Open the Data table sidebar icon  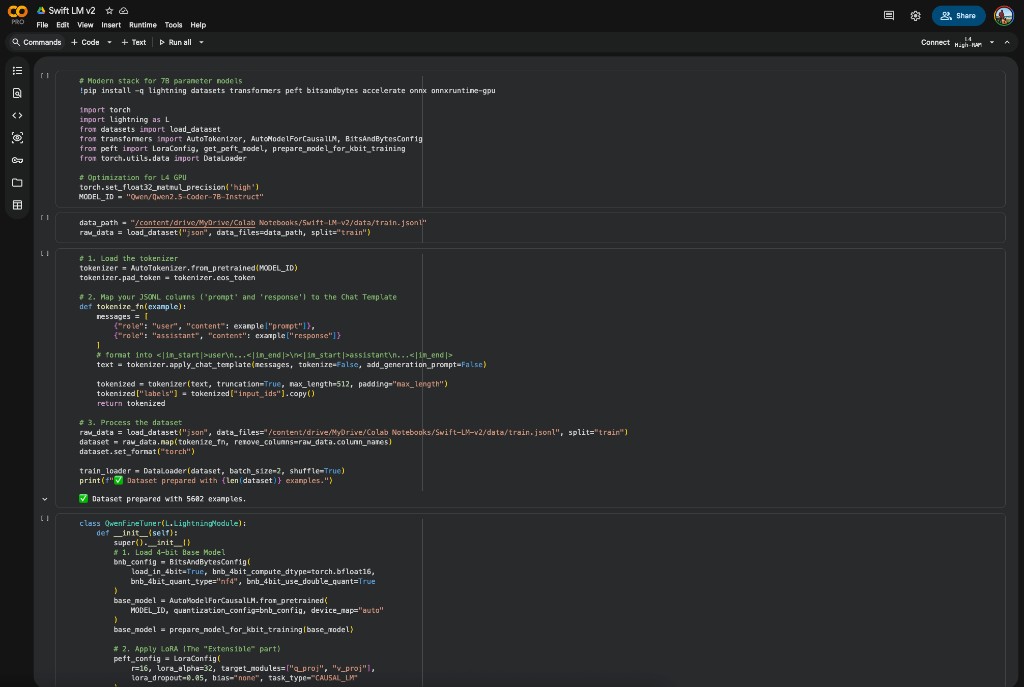17,205
